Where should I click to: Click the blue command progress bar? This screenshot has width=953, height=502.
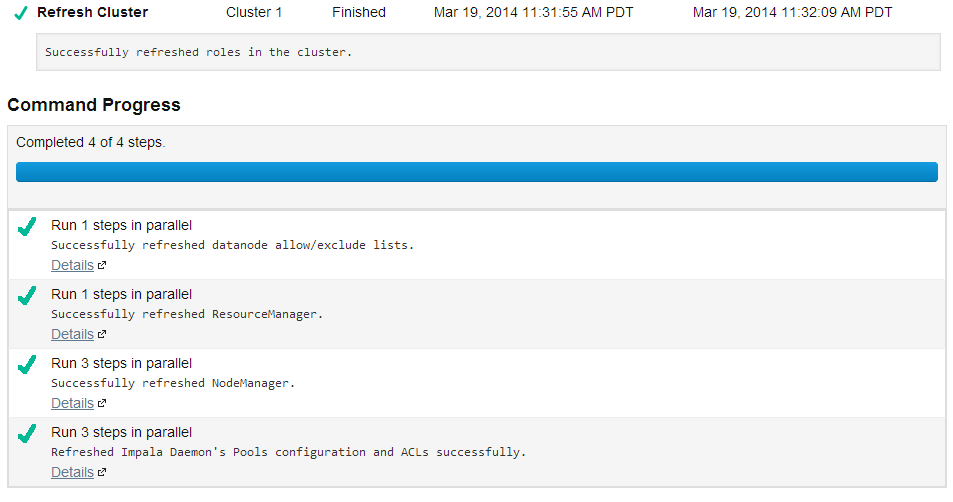click(476, 172)
